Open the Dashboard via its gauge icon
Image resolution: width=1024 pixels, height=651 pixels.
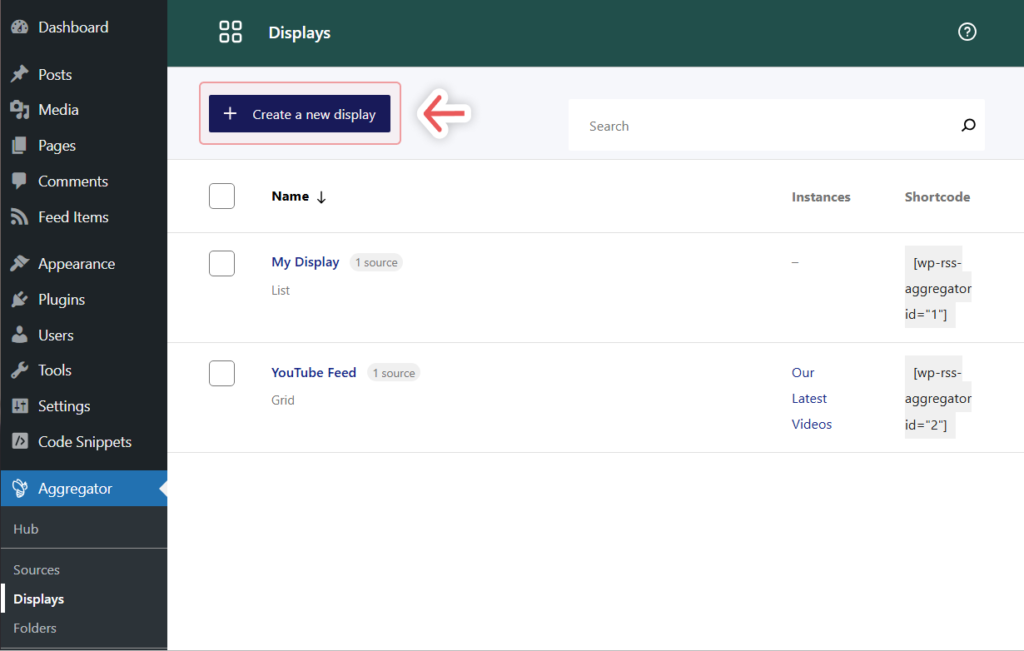pos(22,27)
